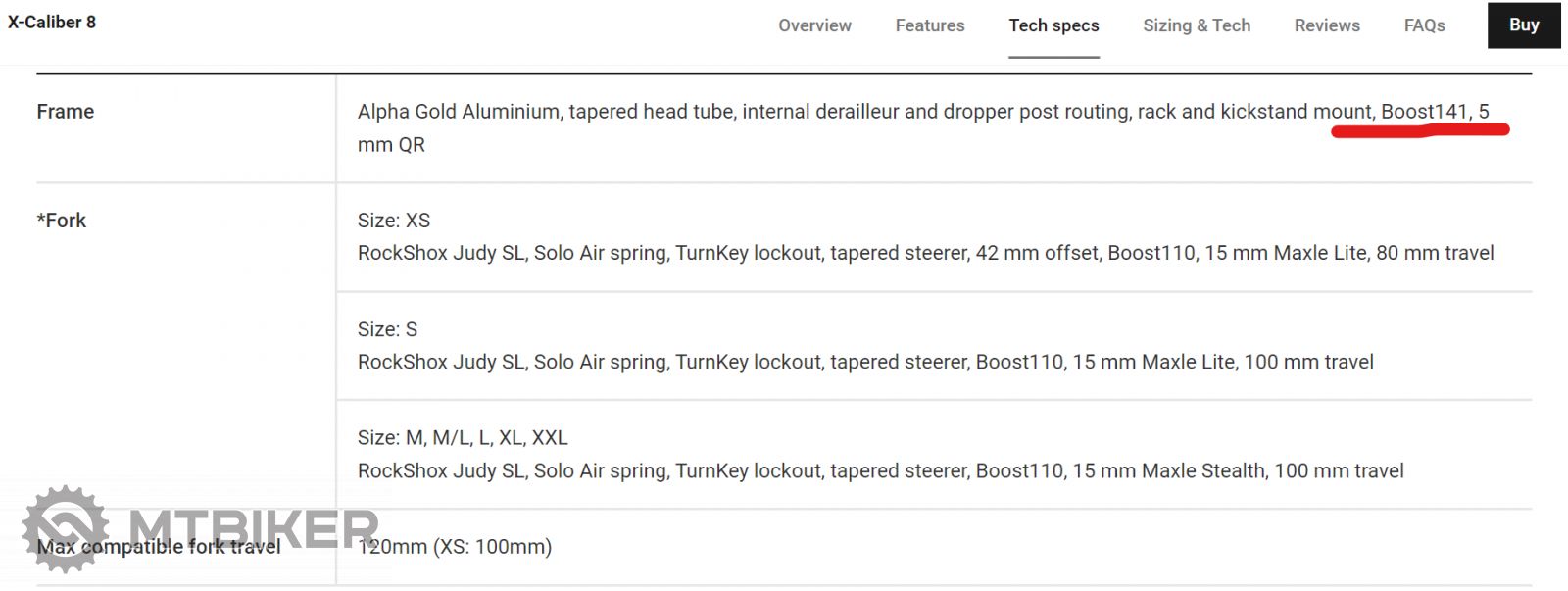Viewport: 1568px width, 591px height.
Task: Open the Reviews tab
Action: pos(1327,25)
